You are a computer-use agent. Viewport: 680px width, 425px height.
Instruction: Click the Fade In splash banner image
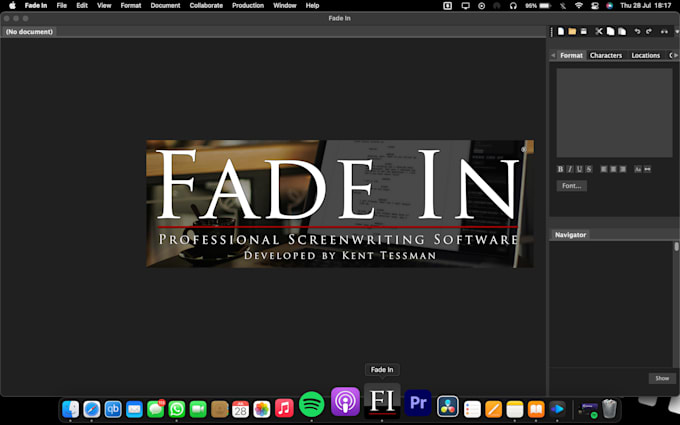[x=340, y=203]
